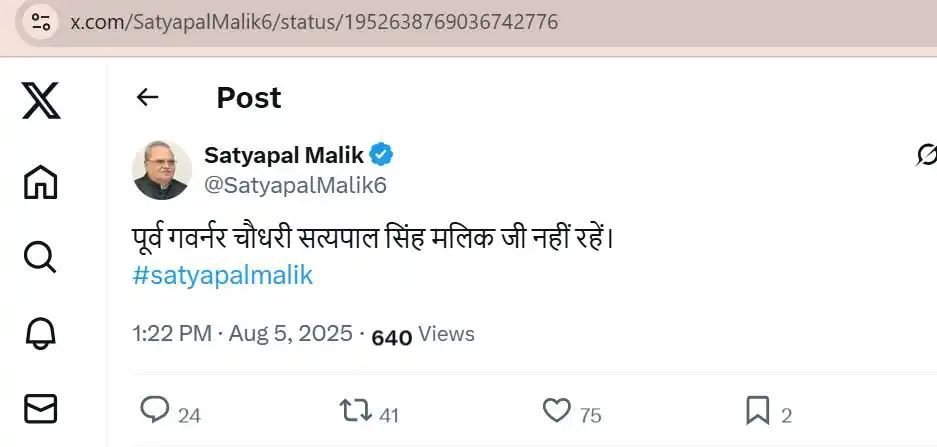Image resolution: width=937 pixels, height=447 pixels.
Task: Open the #satyapalmalik hashtag
Action: [222, 276]
